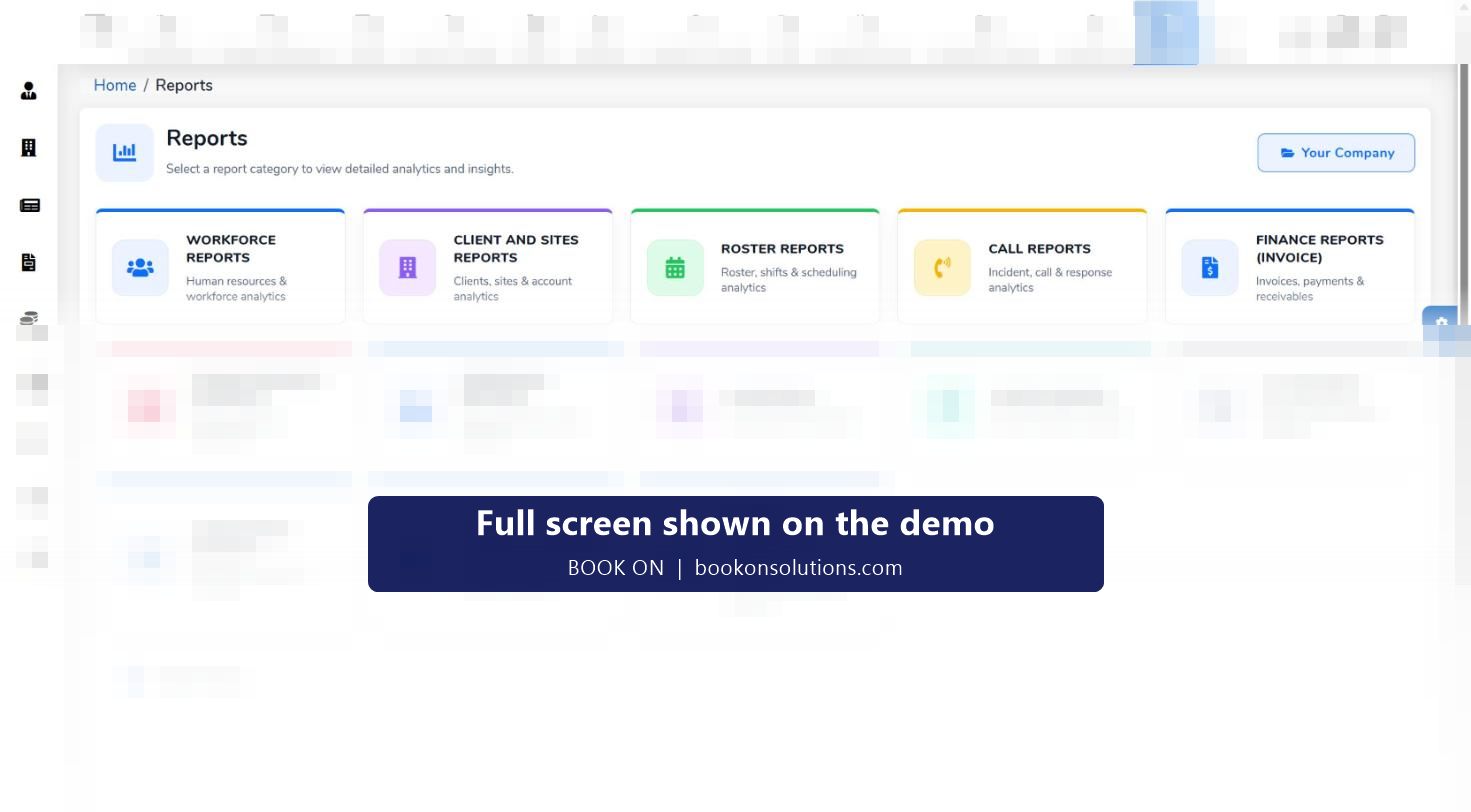Open WORKFORCE REPORTS category title
The width and height of the screenshot is (1471, 812).
coord(231,249)
